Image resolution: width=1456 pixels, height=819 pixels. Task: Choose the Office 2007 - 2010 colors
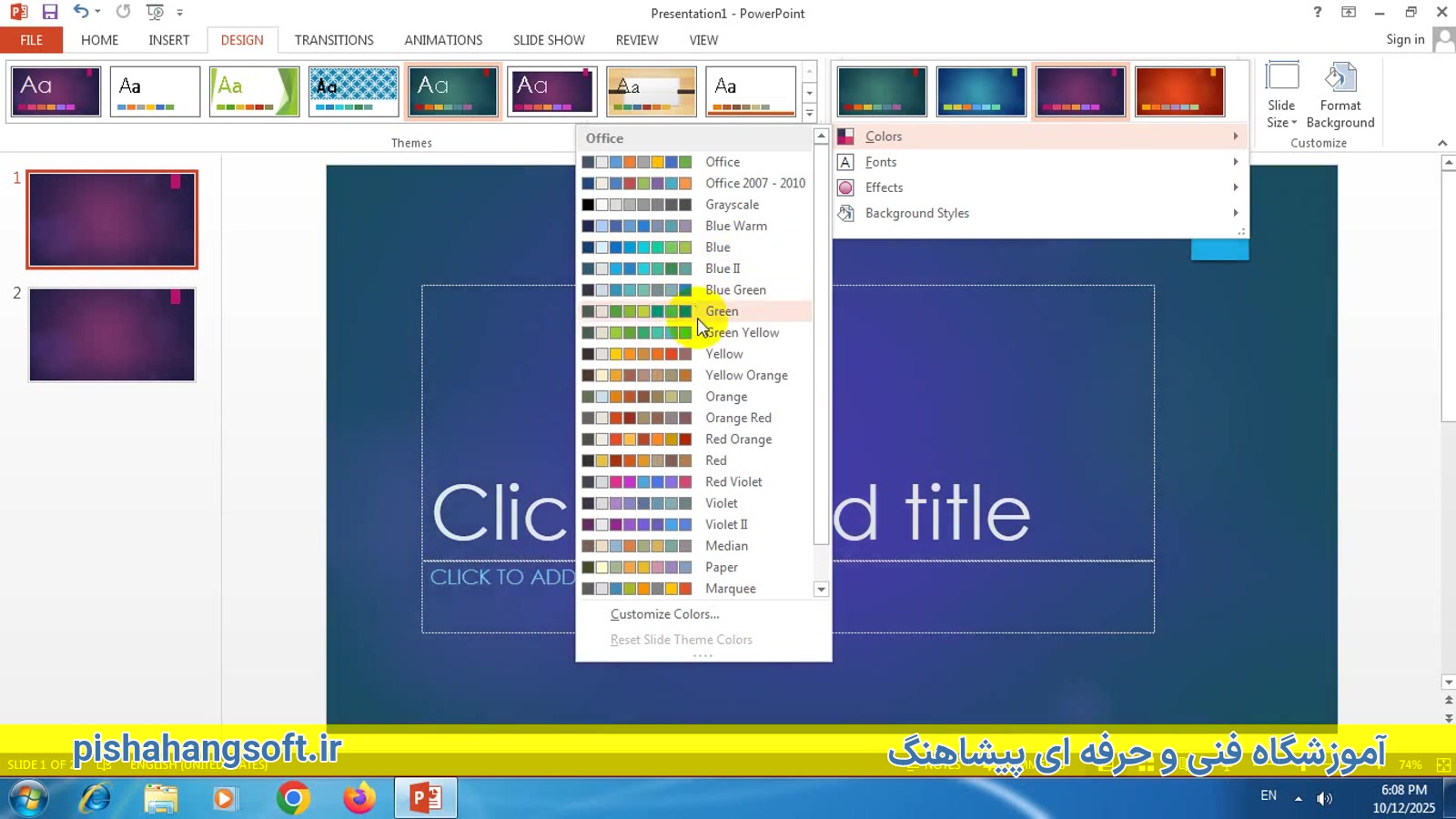[x=696, y=183]
